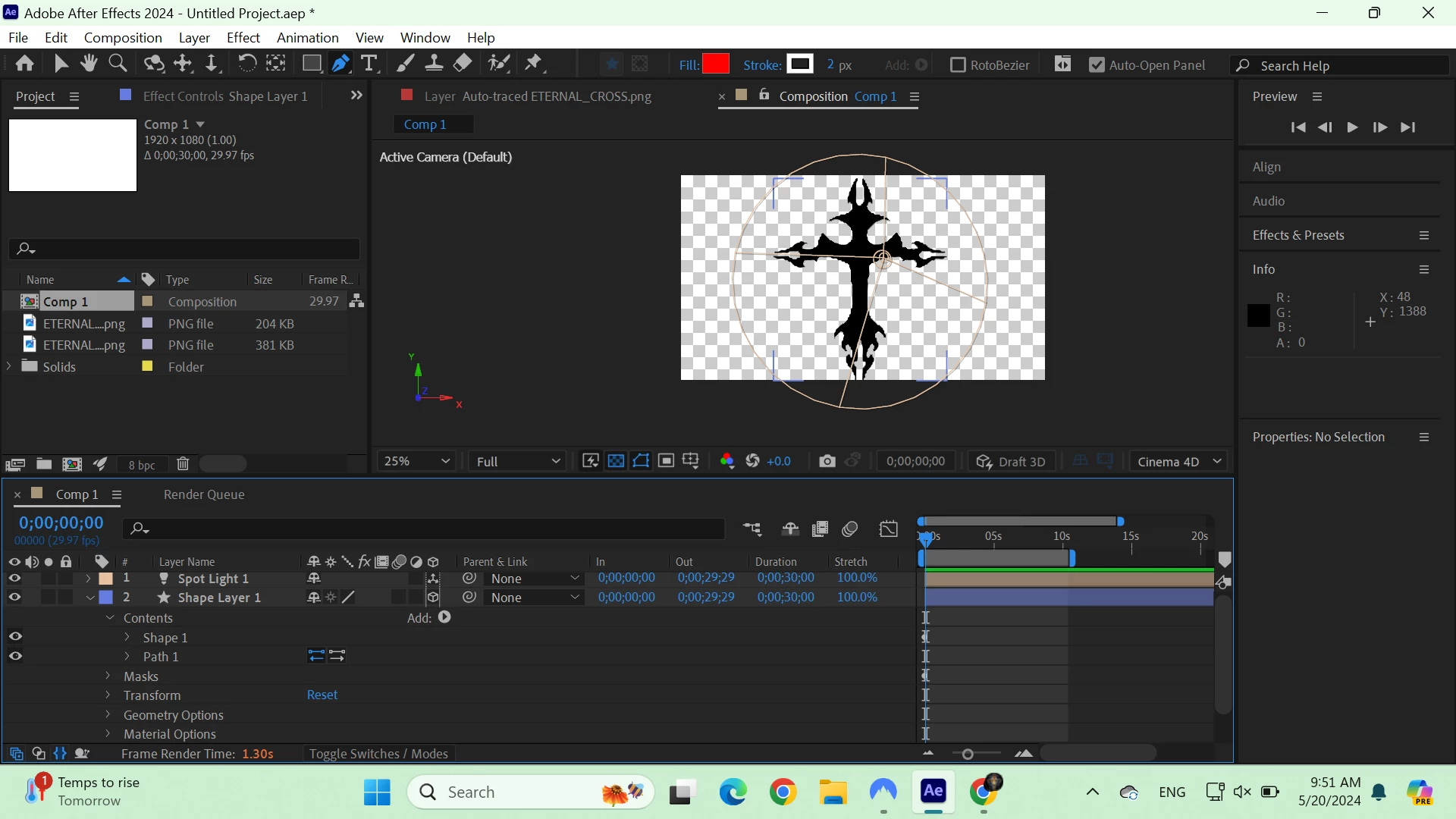The height and width of the screenshot is (819, 1456).
Task: Uncheck the Auto-Open Panel checkbox
Action: (x=1097, y=65)
